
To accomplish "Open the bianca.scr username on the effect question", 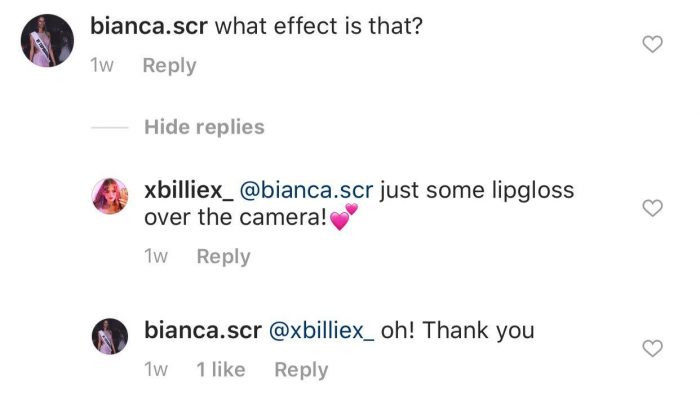I will (x=149, y=26).
